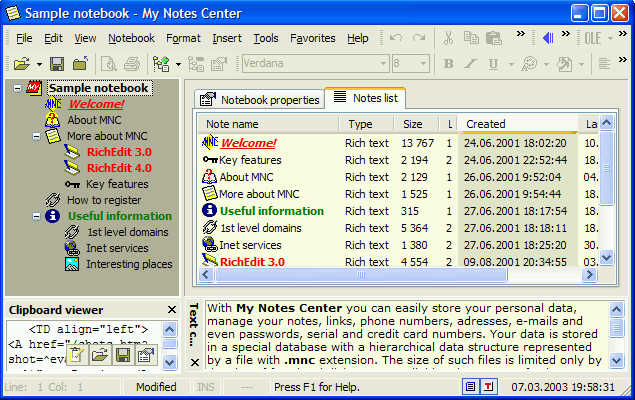Select Key features row in notes list
The image size is (635, 400).
point(399,160)
